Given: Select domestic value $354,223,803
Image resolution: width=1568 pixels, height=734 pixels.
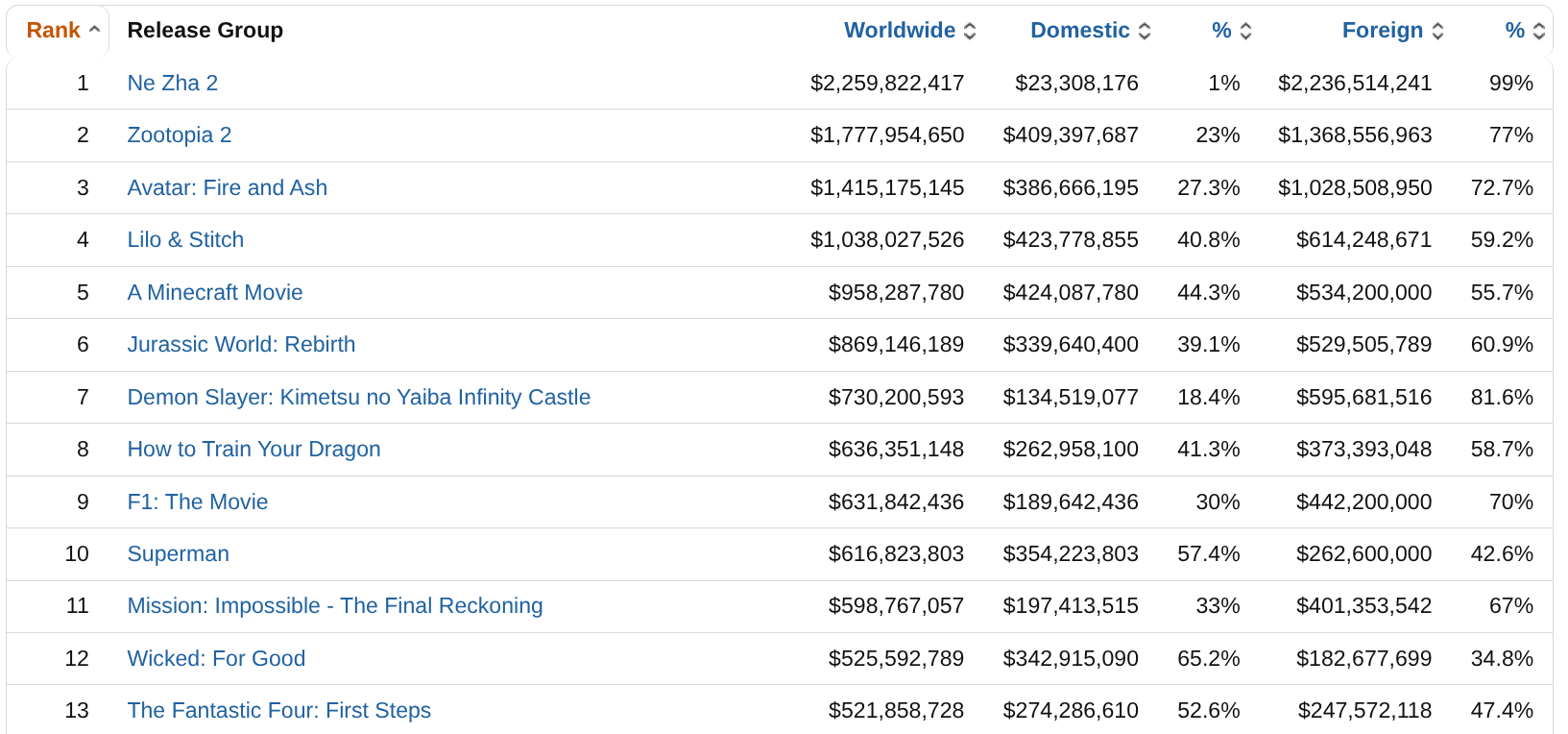Looking at the screenshot, I should [x=1071, y=554].
